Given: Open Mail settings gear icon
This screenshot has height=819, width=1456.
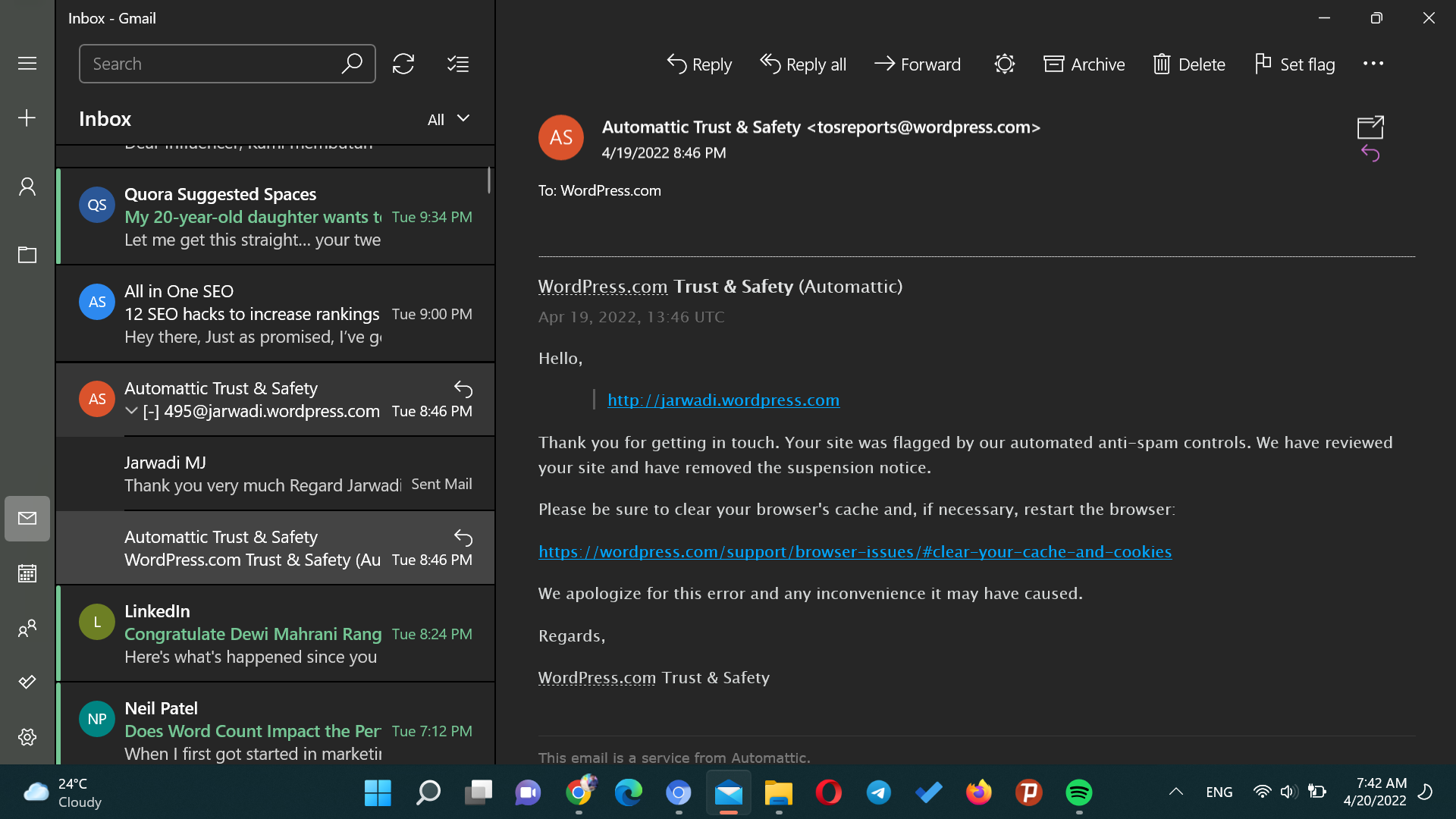Looking at the screenshot, I should pyautogui.click(x=27, y=736).
